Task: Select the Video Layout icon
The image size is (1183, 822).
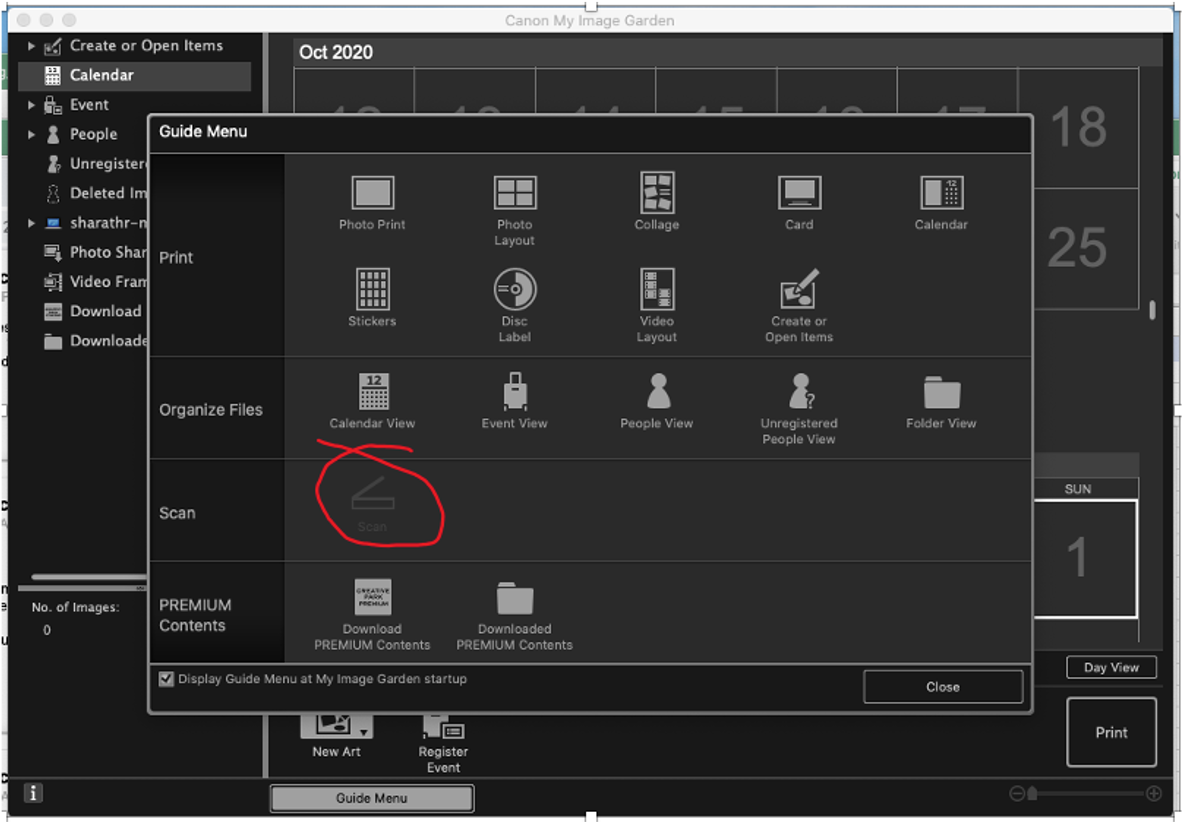Action: click(x=656, y=290)
